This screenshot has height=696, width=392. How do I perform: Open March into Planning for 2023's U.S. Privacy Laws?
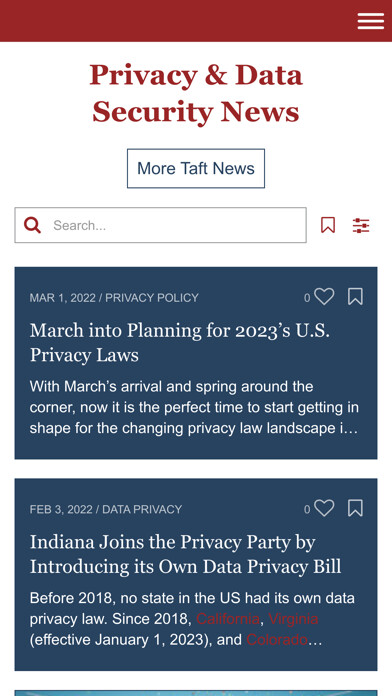pos(179,343)
